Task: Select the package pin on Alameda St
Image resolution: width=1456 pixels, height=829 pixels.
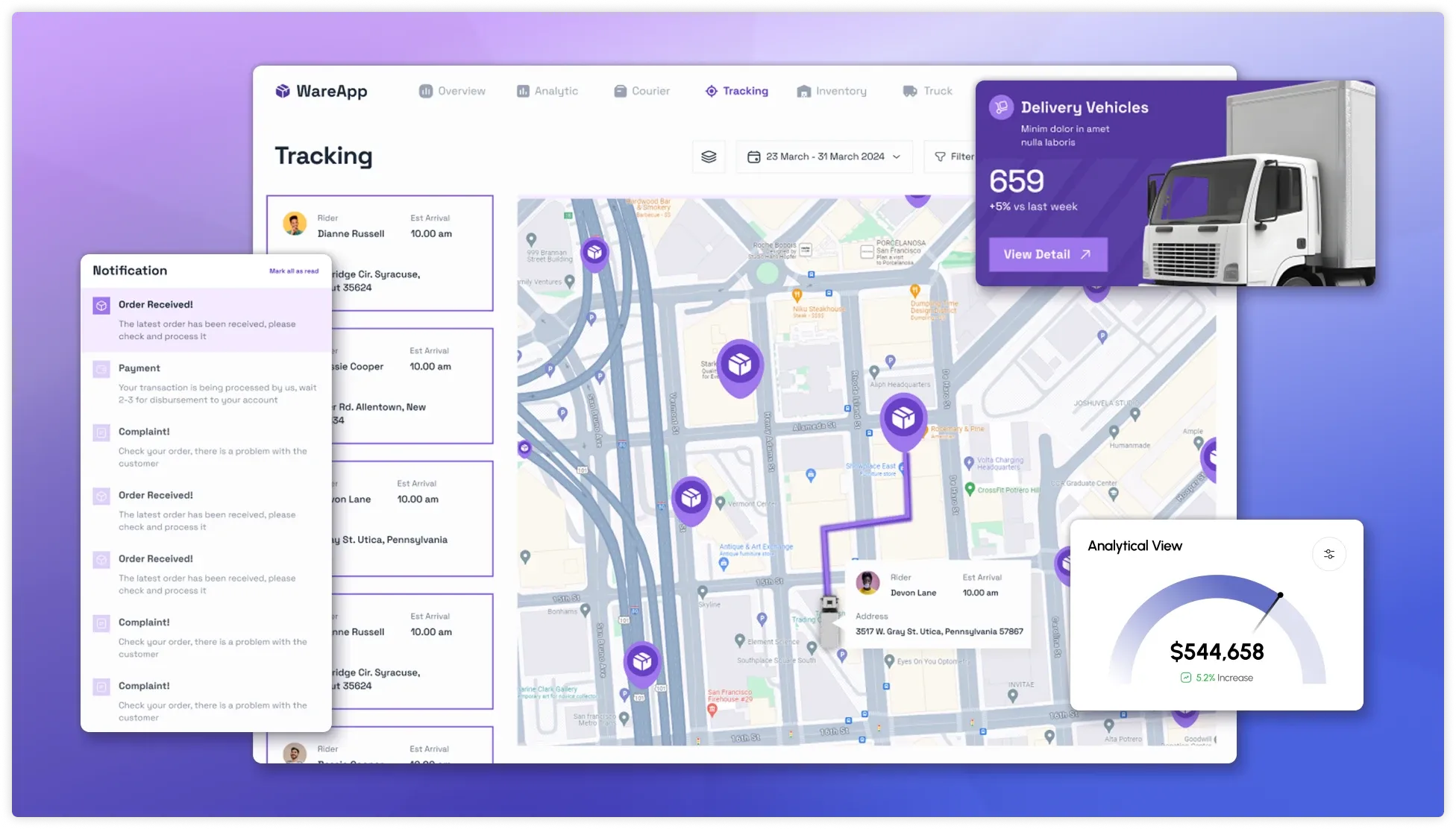Action: tap(903, 418)
